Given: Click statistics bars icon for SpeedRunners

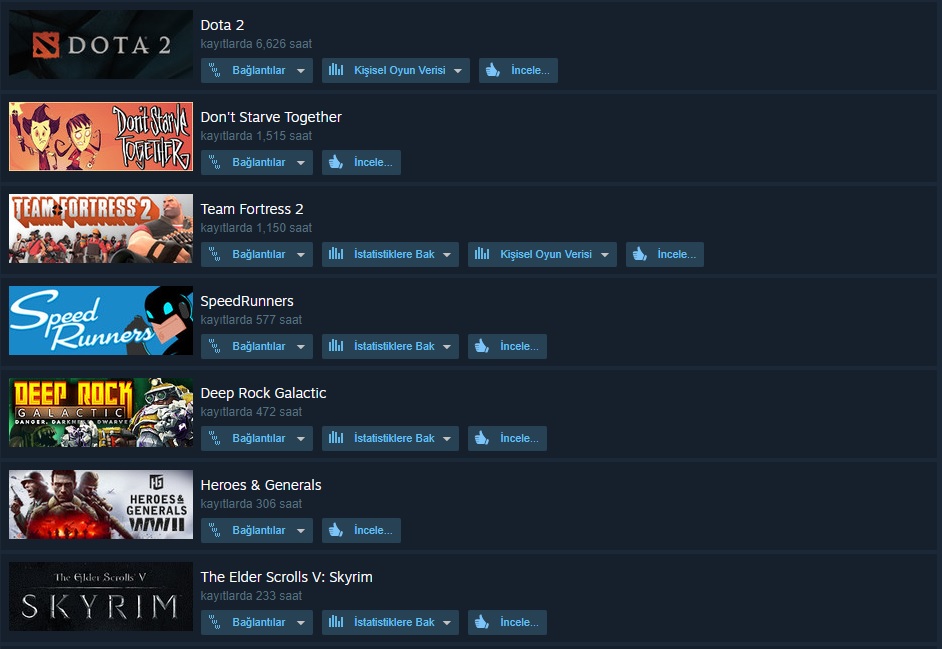Looking at the screenshot, I should coord(336,346).
